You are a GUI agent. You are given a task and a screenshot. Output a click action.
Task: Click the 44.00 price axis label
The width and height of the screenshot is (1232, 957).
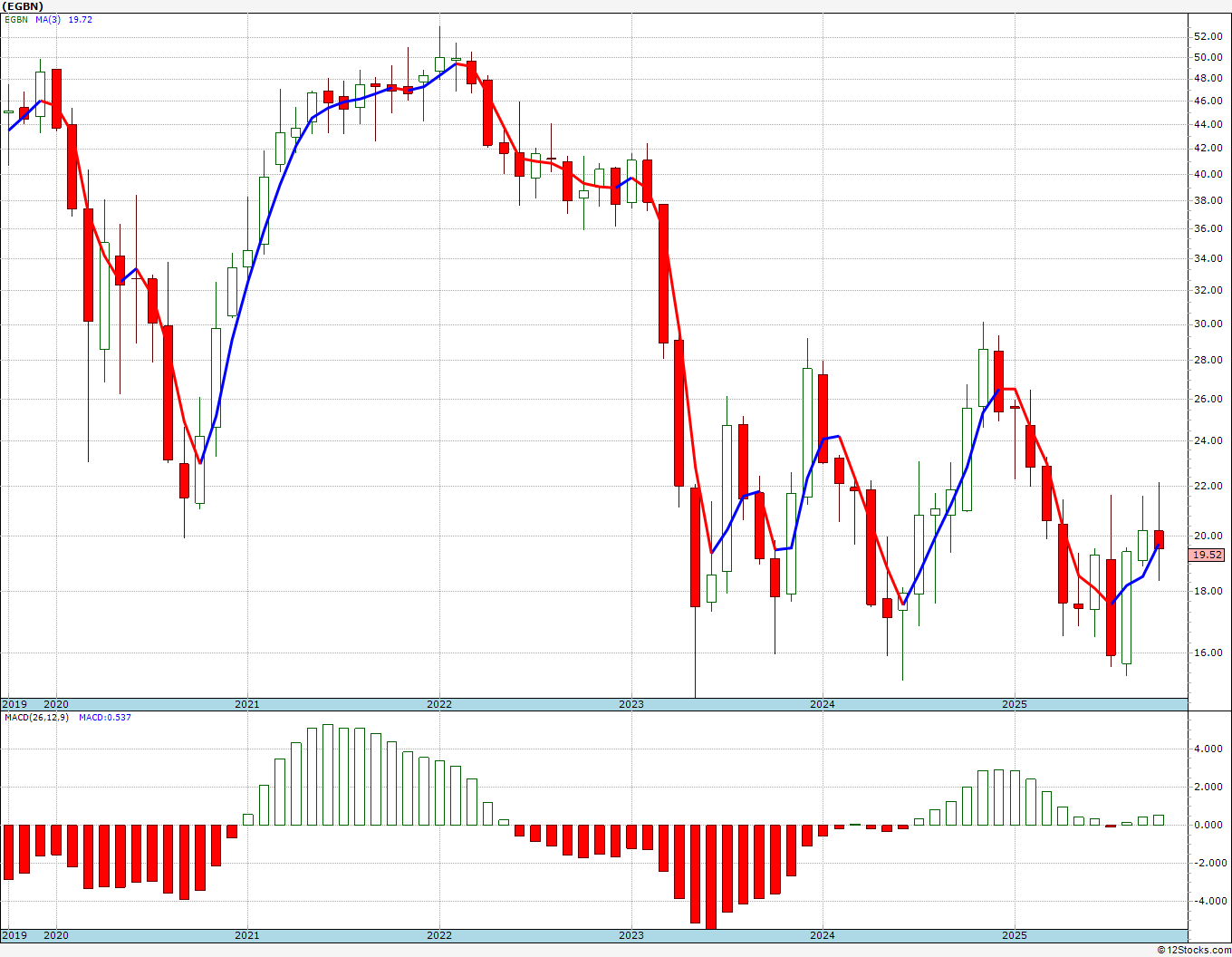click(1208, 123)
